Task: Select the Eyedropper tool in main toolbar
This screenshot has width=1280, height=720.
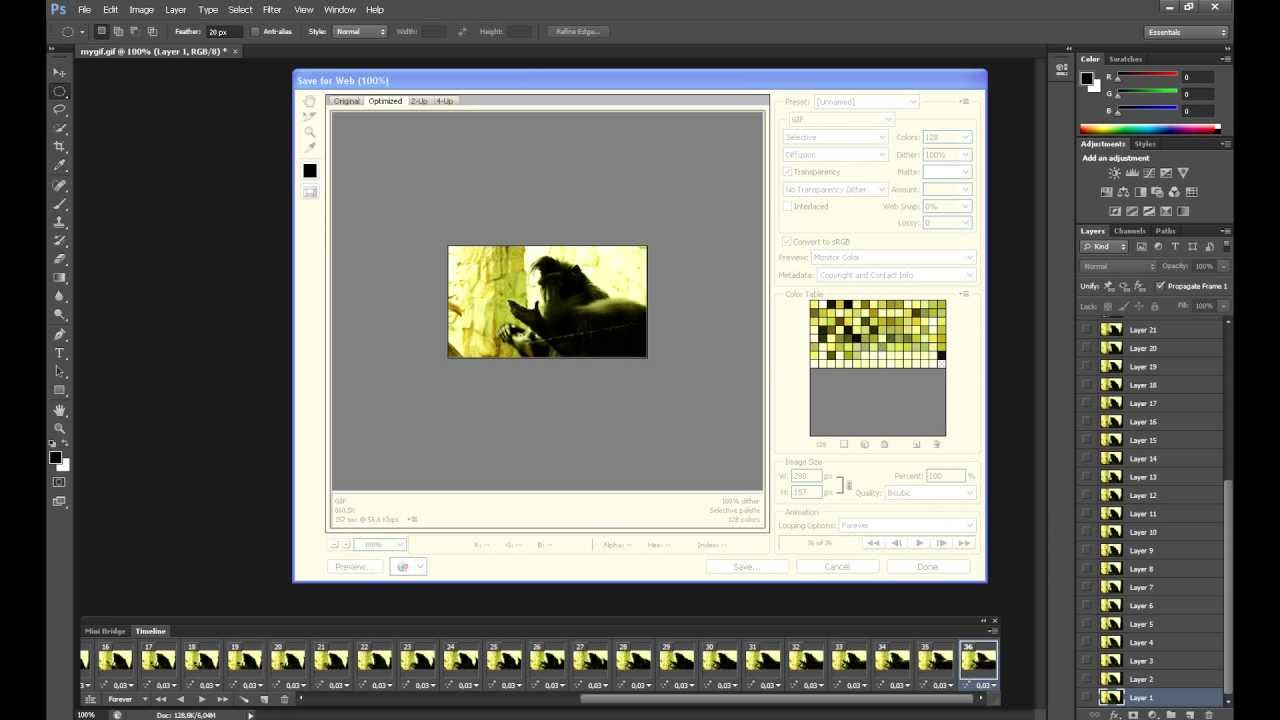Action: coord(60,166)
